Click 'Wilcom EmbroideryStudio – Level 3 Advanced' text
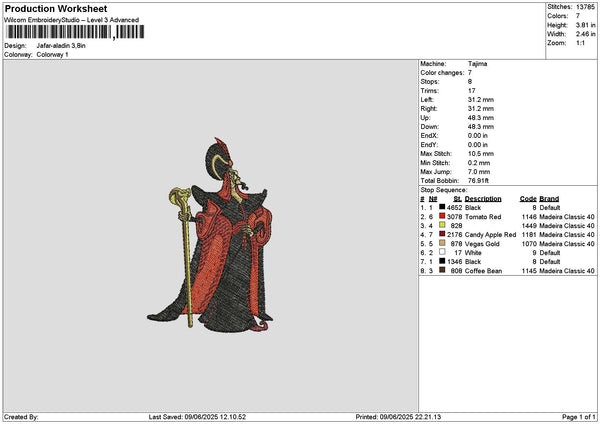The image size is (600, 424). tap(72, 20)
